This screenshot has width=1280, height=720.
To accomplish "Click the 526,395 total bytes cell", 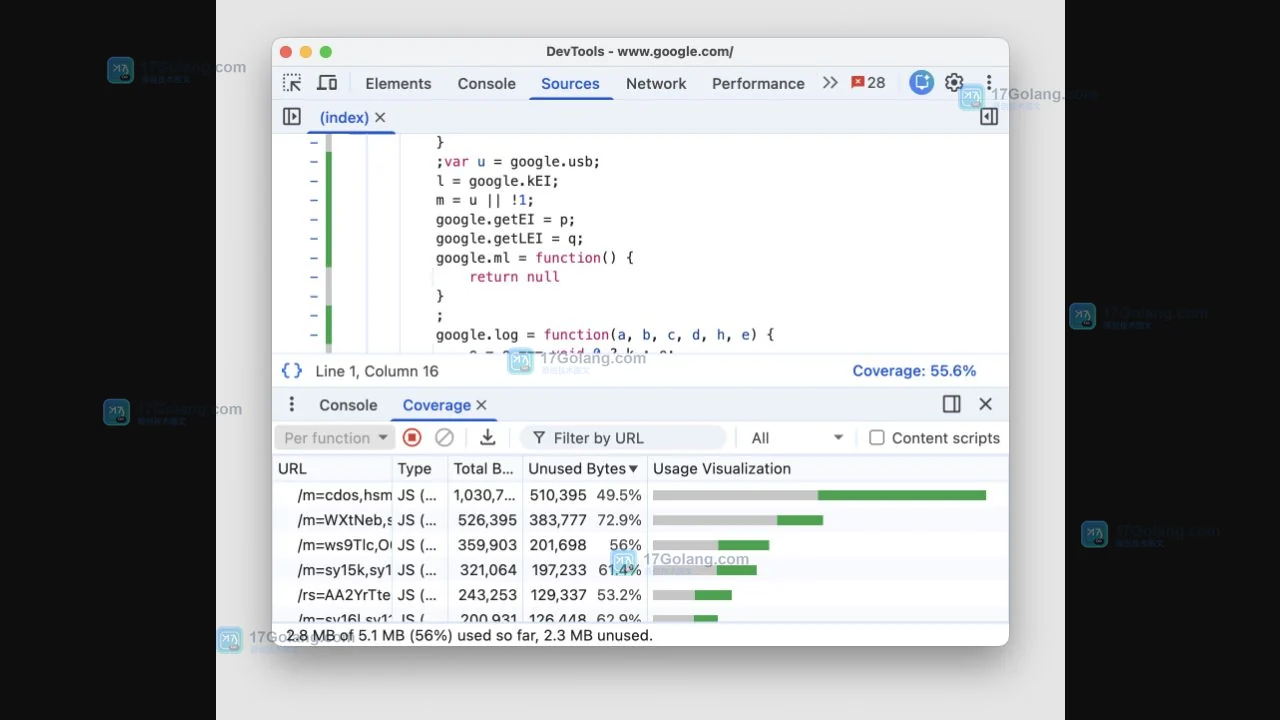I will pos(487,520).
